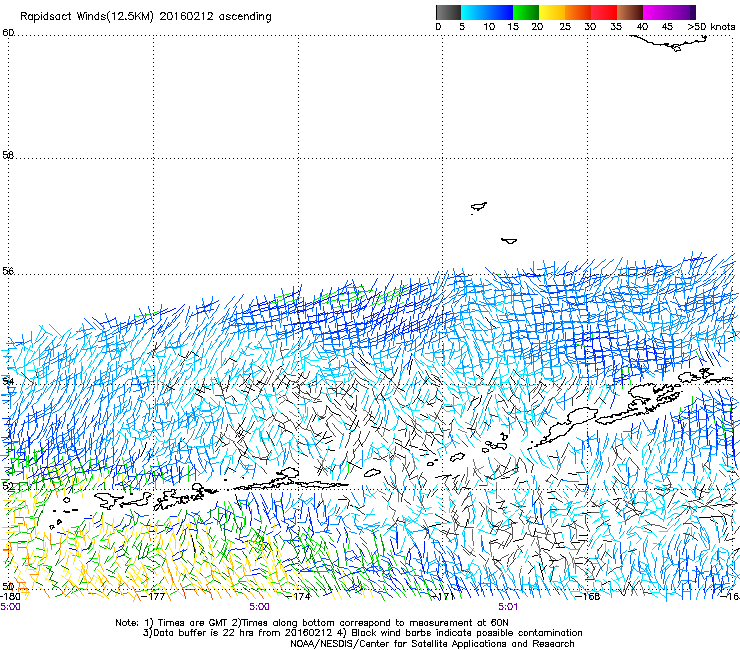Click the cyan 5-10 knots legend segment
This screenshot has width=740, height=650.
pos(474,12)
